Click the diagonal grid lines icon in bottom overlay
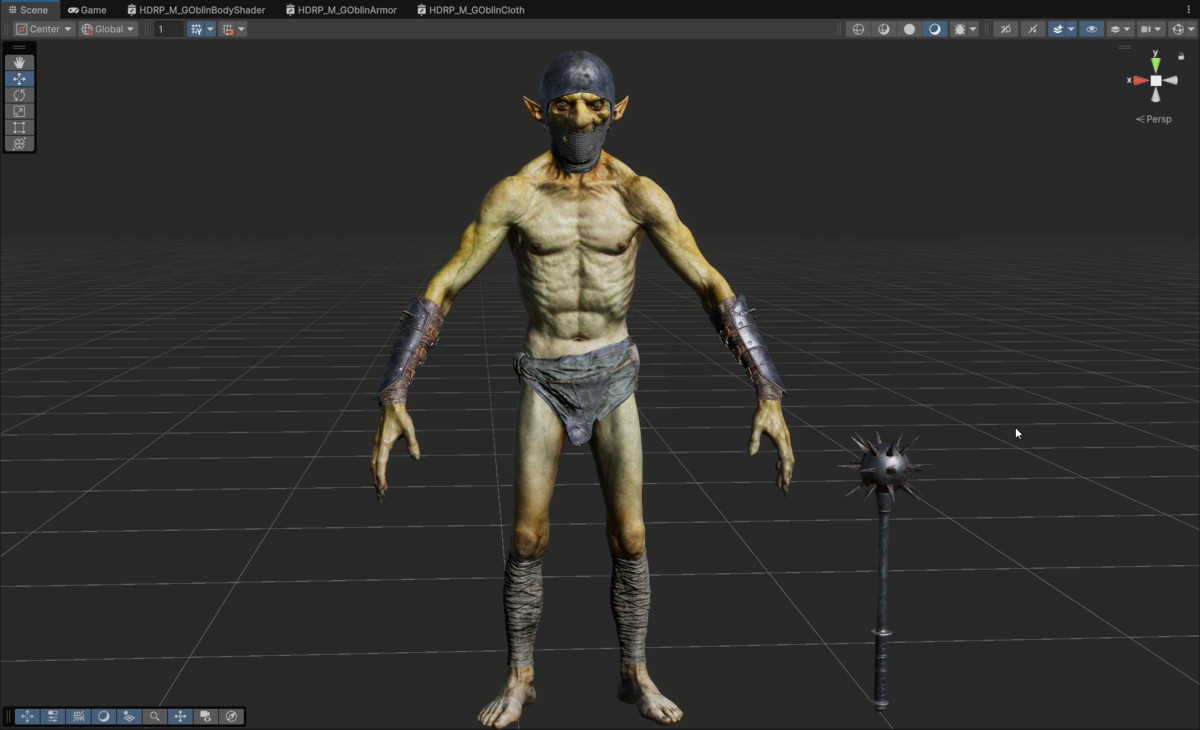 78,716
